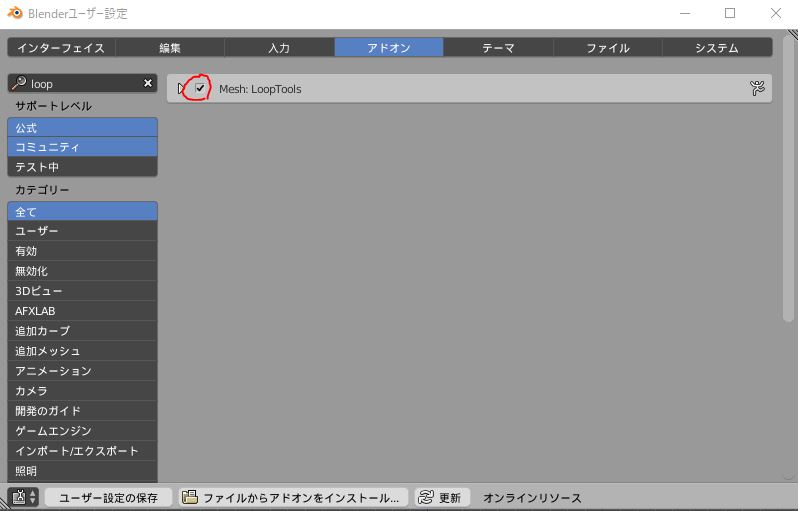Toggle the 公式 support level
Screen dimensions: 798x511
(x=82, y=127)
